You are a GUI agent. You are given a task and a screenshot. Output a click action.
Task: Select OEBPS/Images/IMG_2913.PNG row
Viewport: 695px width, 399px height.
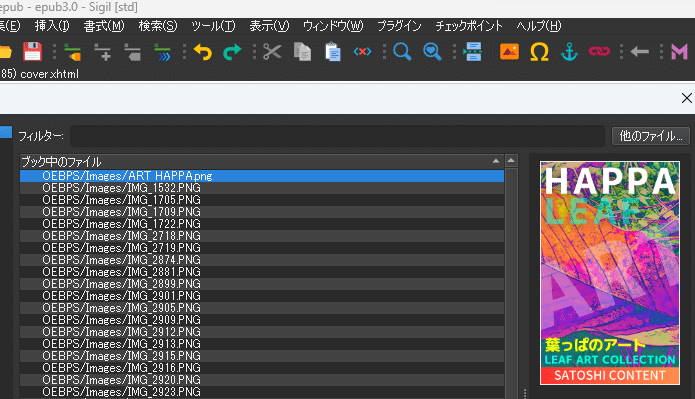click(x=262, y=344)
